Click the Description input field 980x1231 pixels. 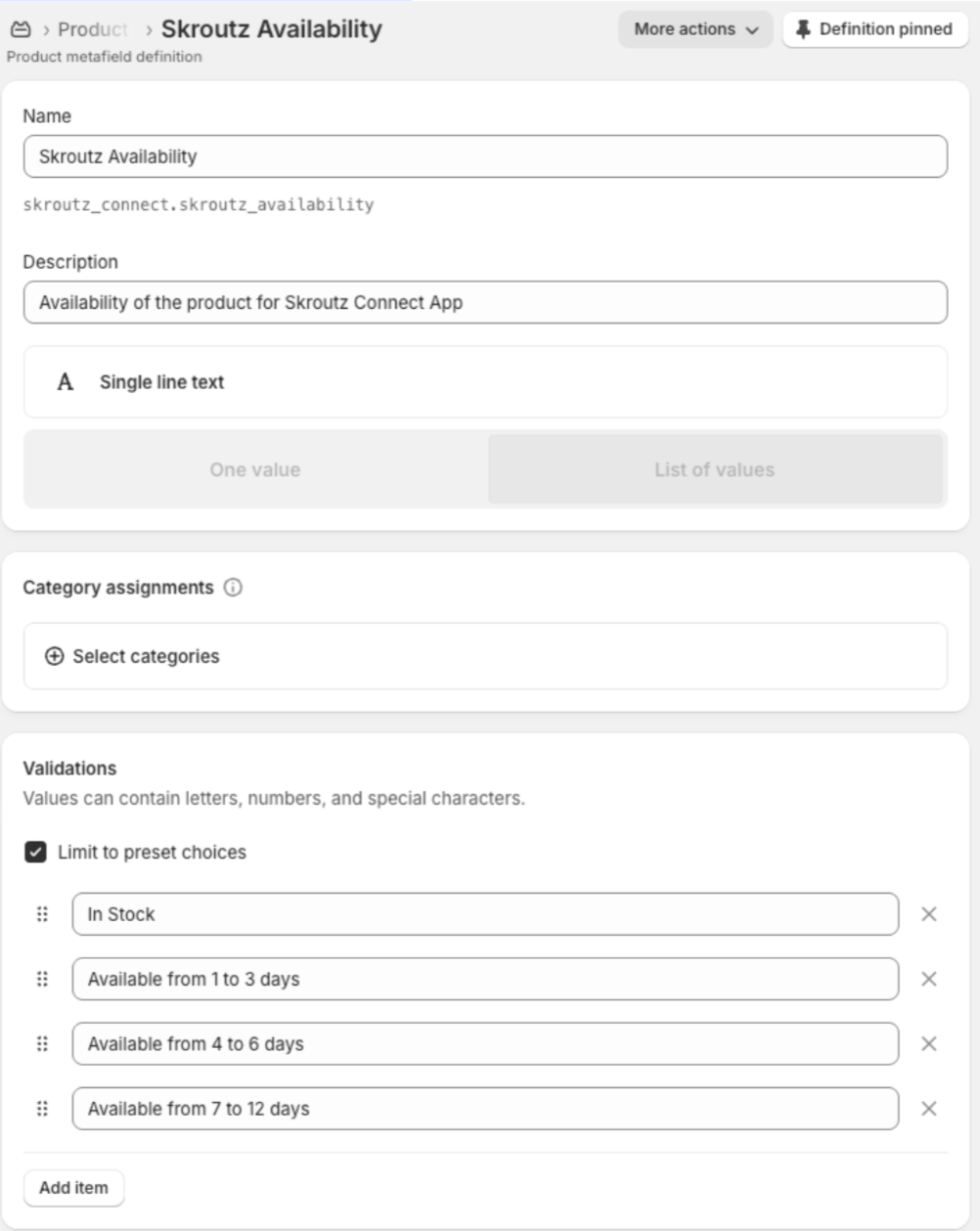point(485,303)
